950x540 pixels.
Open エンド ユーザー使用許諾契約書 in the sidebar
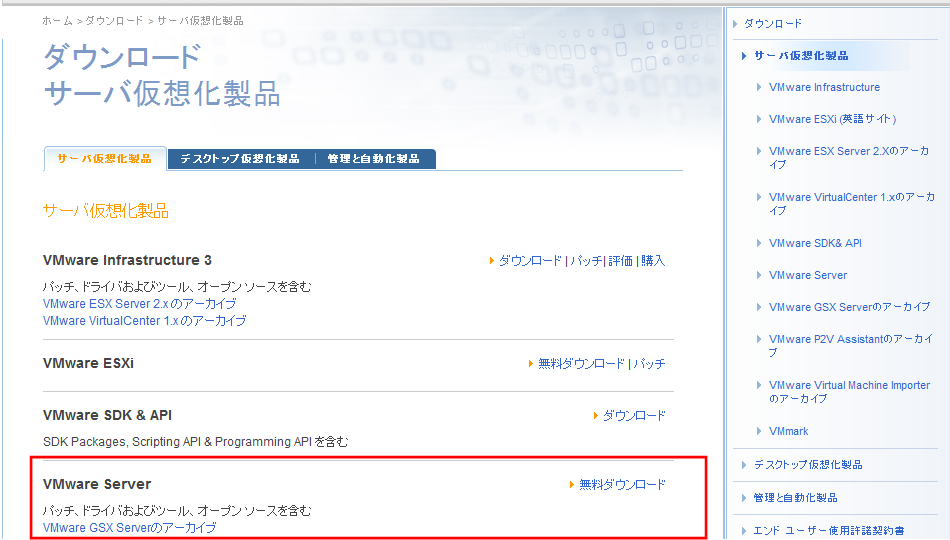click(828, 531)
